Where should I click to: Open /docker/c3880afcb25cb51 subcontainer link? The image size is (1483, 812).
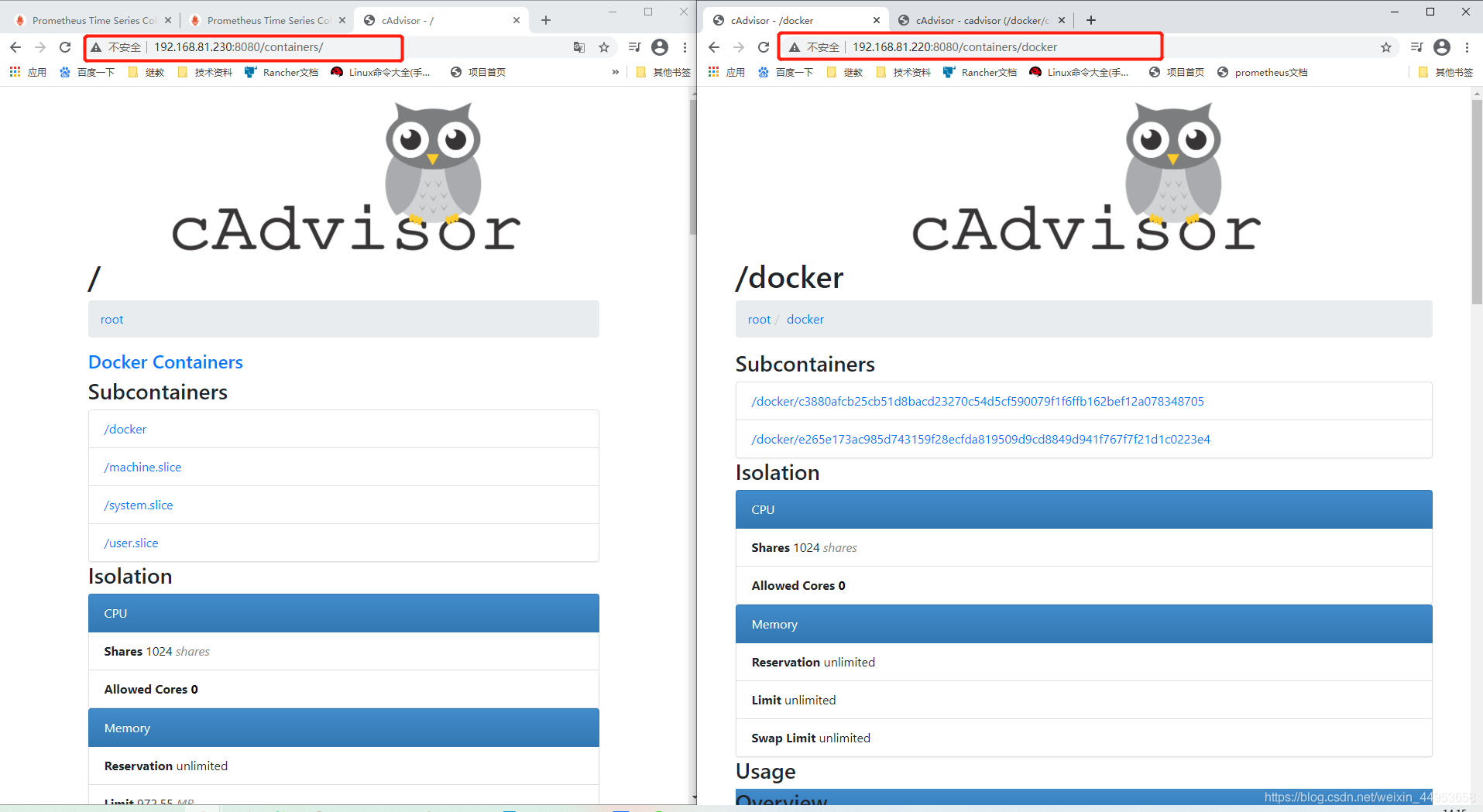977,401
